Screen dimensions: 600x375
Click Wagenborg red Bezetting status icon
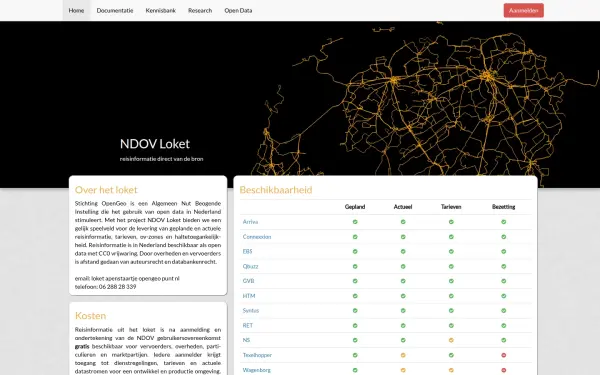click(504, 370)
